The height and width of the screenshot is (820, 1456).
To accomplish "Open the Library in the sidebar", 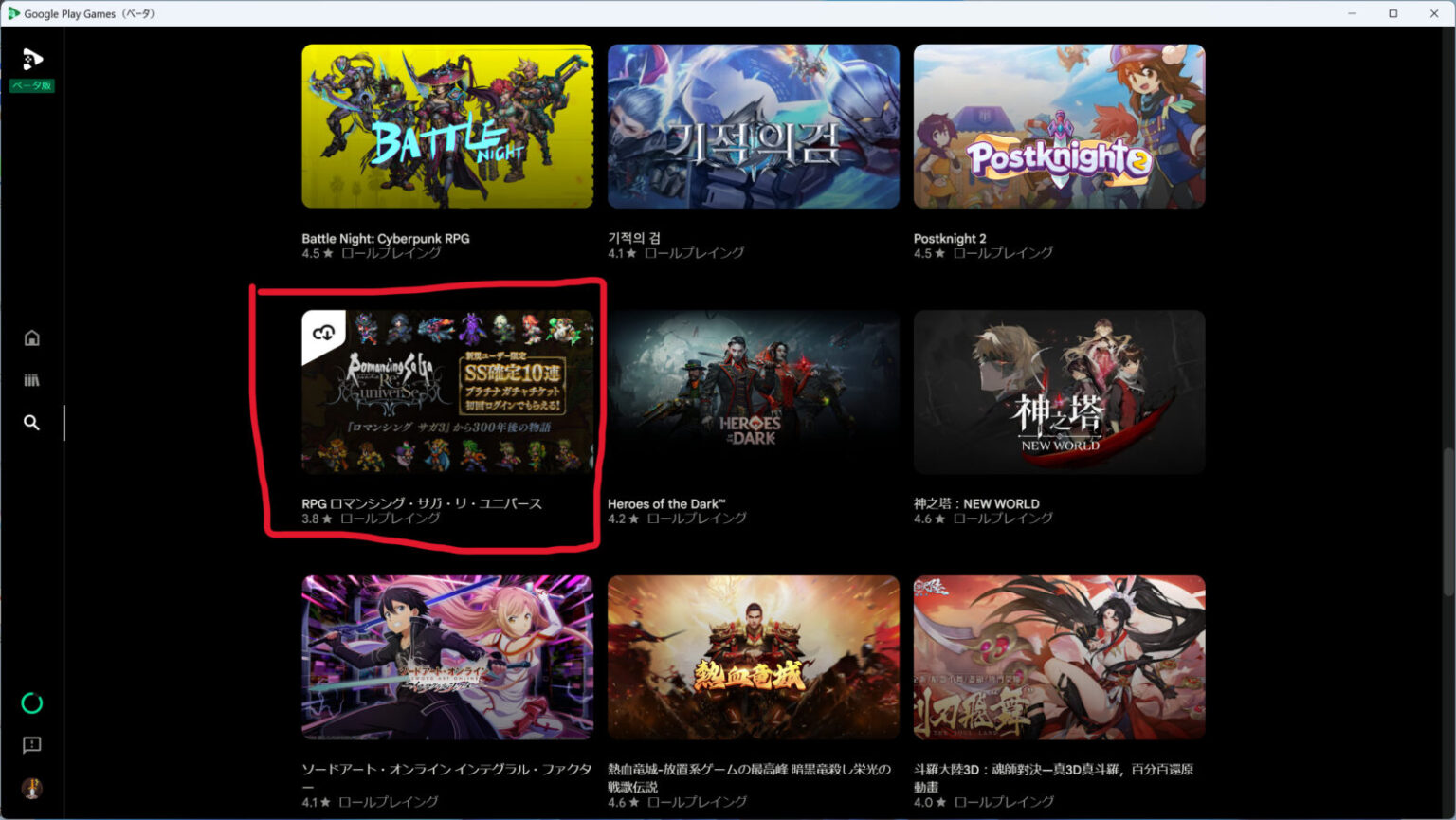I will [x=31, y=378].
